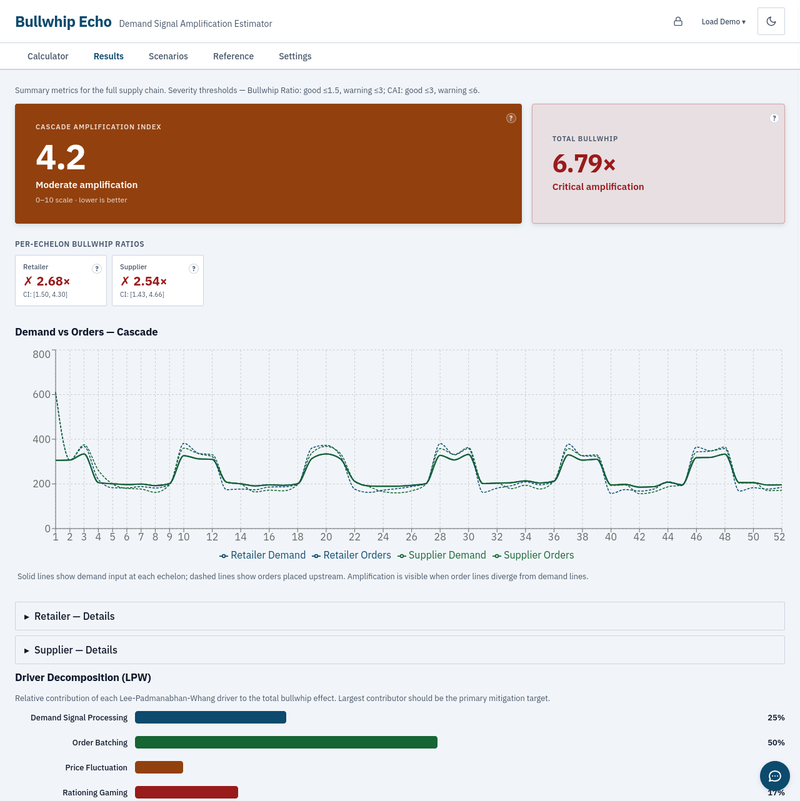The image size is (800, 801).
Task: Click the Rationing Gaming red bar
Action: click(x=186, y=792)
